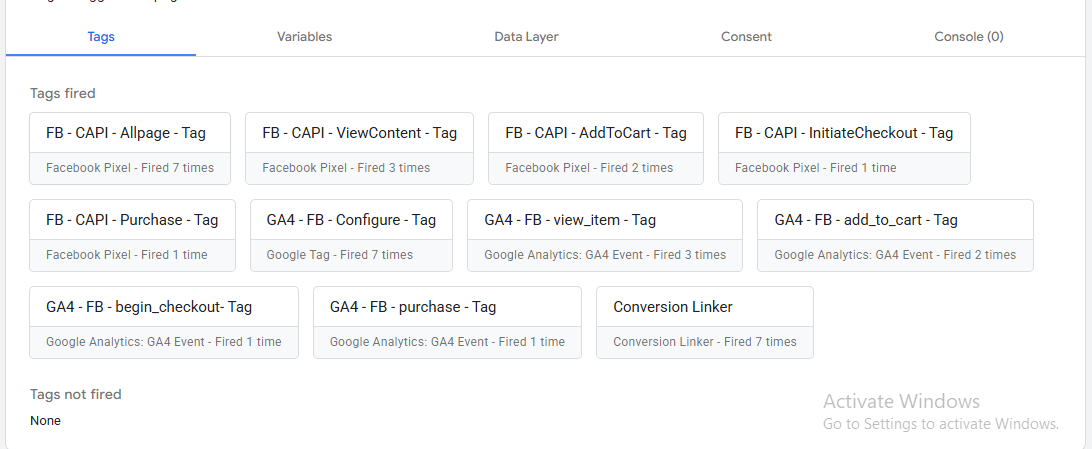Select GA4 - FB - view_item tag card
1092x449 pixels.
604,235
